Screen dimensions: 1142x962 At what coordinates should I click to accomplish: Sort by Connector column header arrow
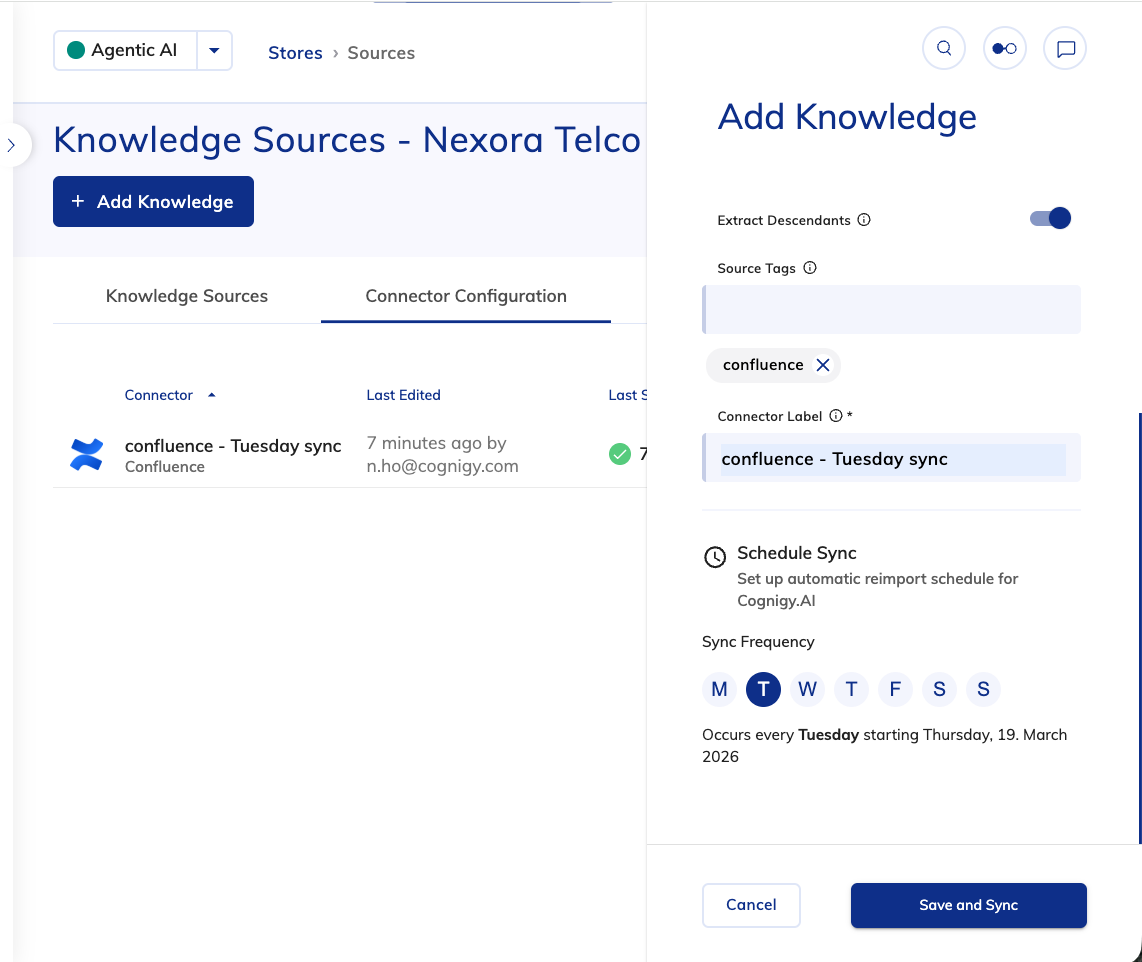point(211,395)
